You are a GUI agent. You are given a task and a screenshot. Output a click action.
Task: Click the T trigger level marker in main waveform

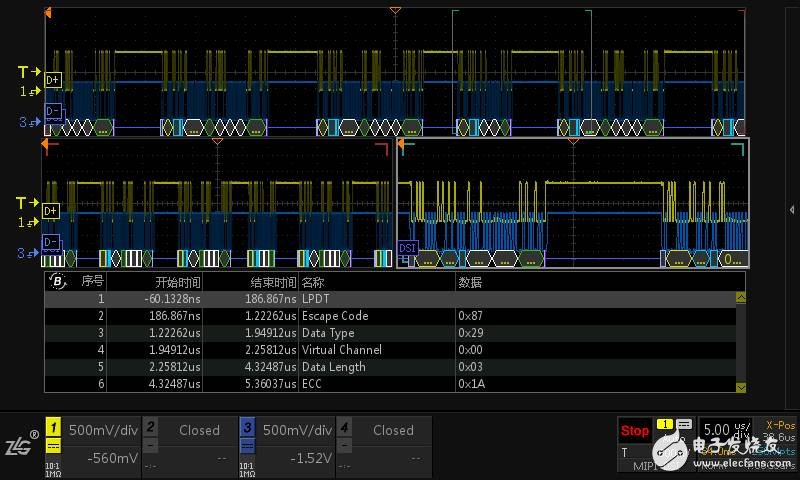tap(29, 72)
